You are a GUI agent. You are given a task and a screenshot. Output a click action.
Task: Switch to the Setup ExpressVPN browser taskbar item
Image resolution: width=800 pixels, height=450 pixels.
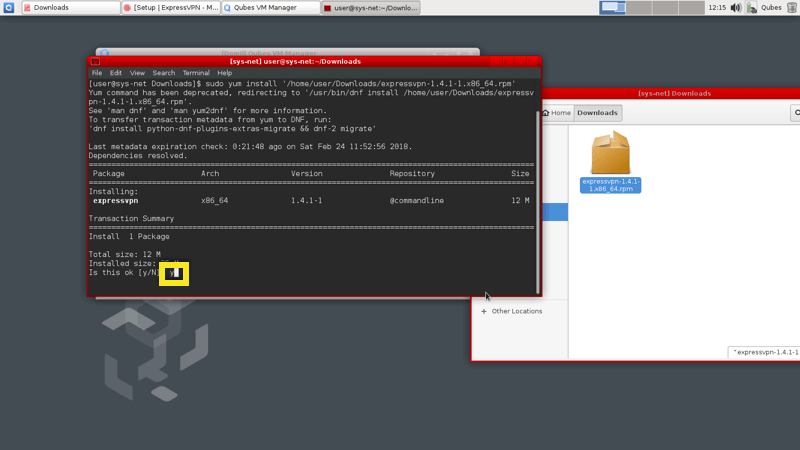coord(171,8)
